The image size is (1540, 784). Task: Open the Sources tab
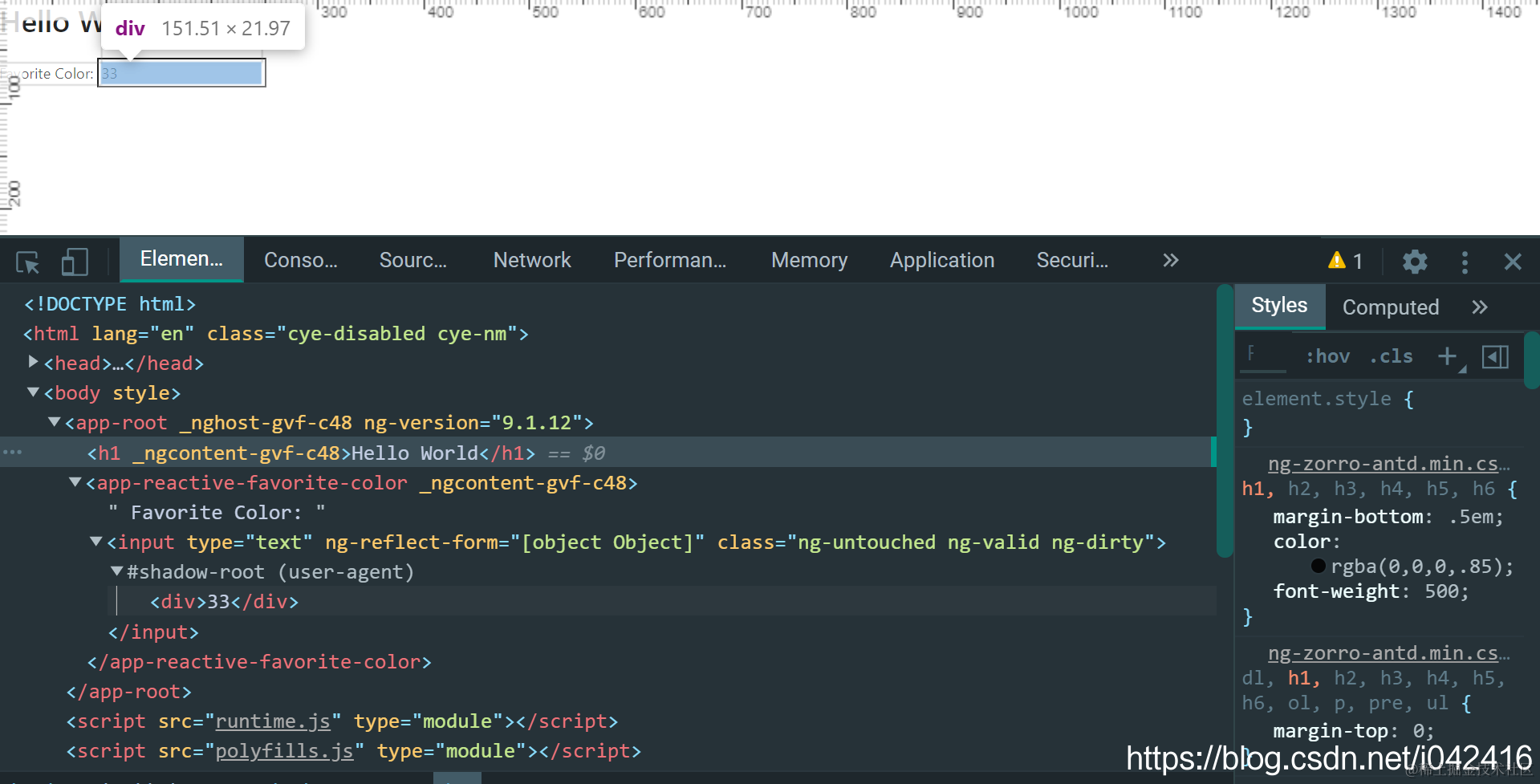413,260
